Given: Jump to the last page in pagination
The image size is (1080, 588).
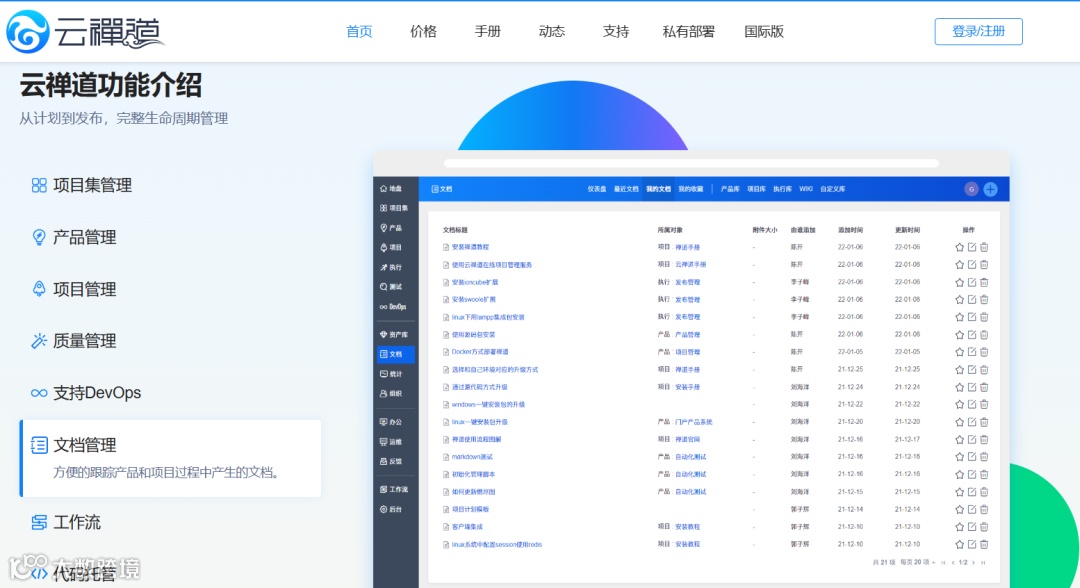Looking at the screenshot, I should coord(983,563).
